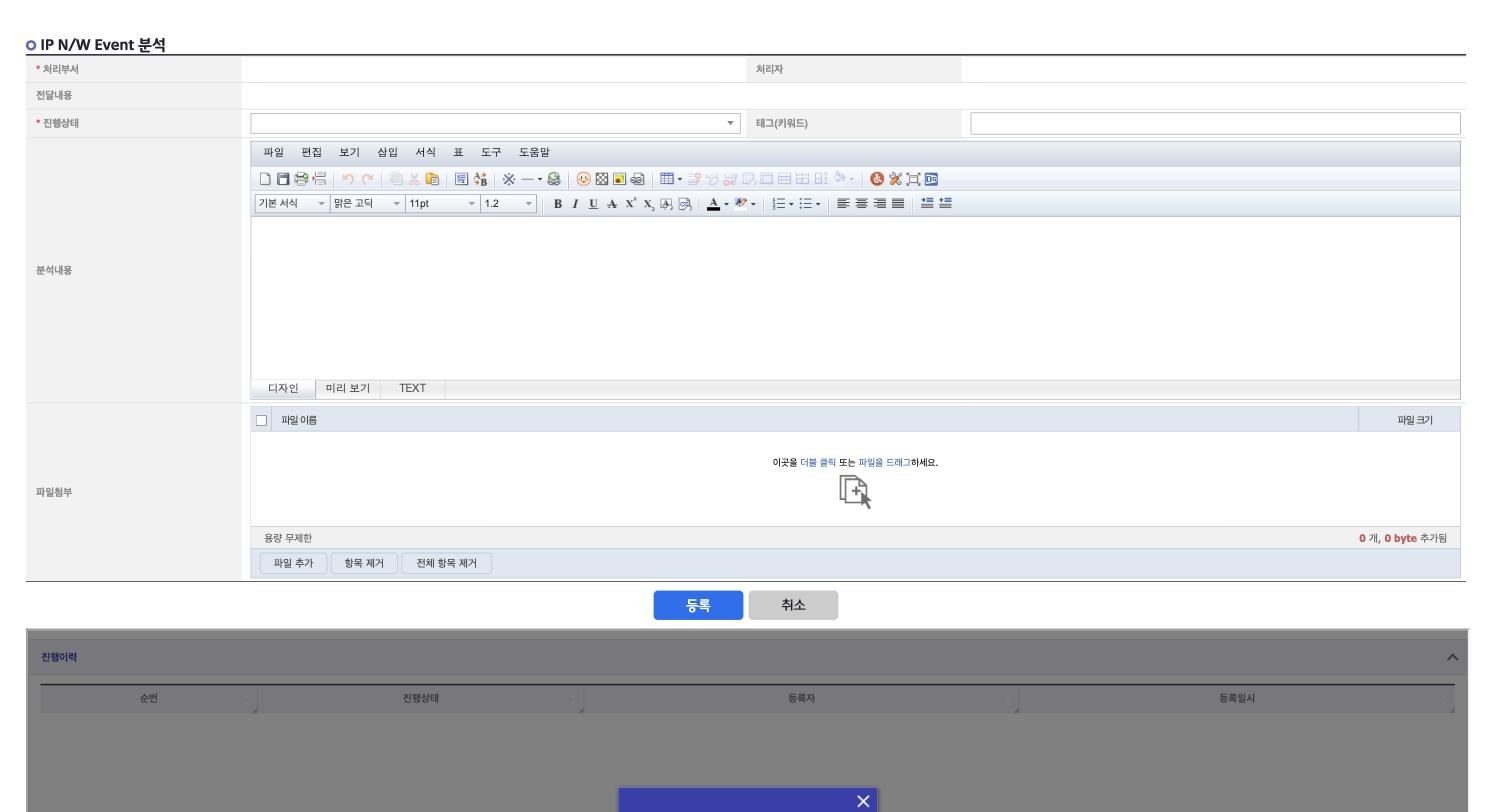1492x812 pixels.
Task: Tick the select-all checkbox beside 파일 이름
Action: pos(262,420)
